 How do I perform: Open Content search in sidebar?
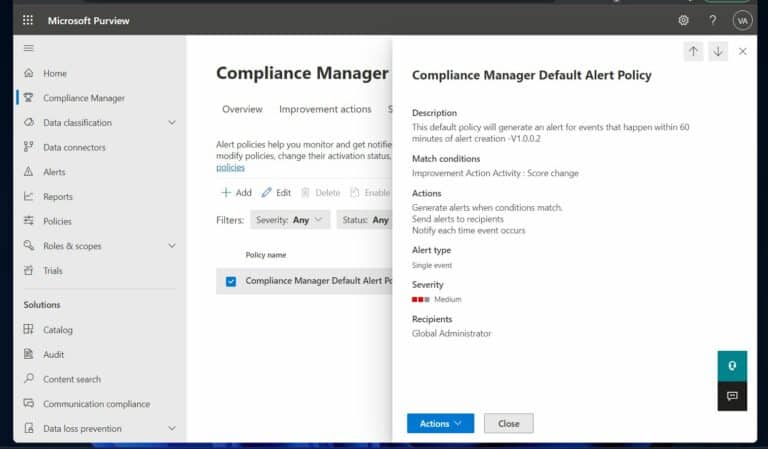pos(72,379)
